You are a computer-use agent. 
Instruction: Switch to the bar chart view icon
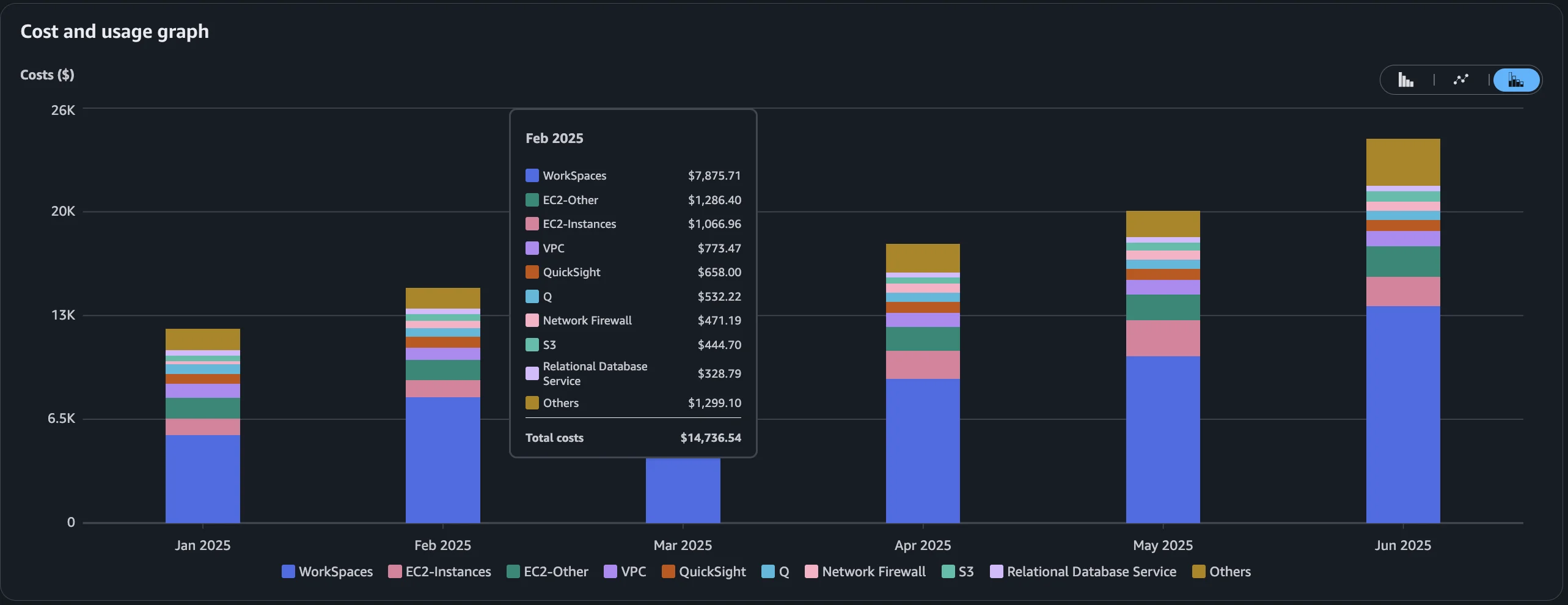pyautogui.click(x=1406, y=80)
